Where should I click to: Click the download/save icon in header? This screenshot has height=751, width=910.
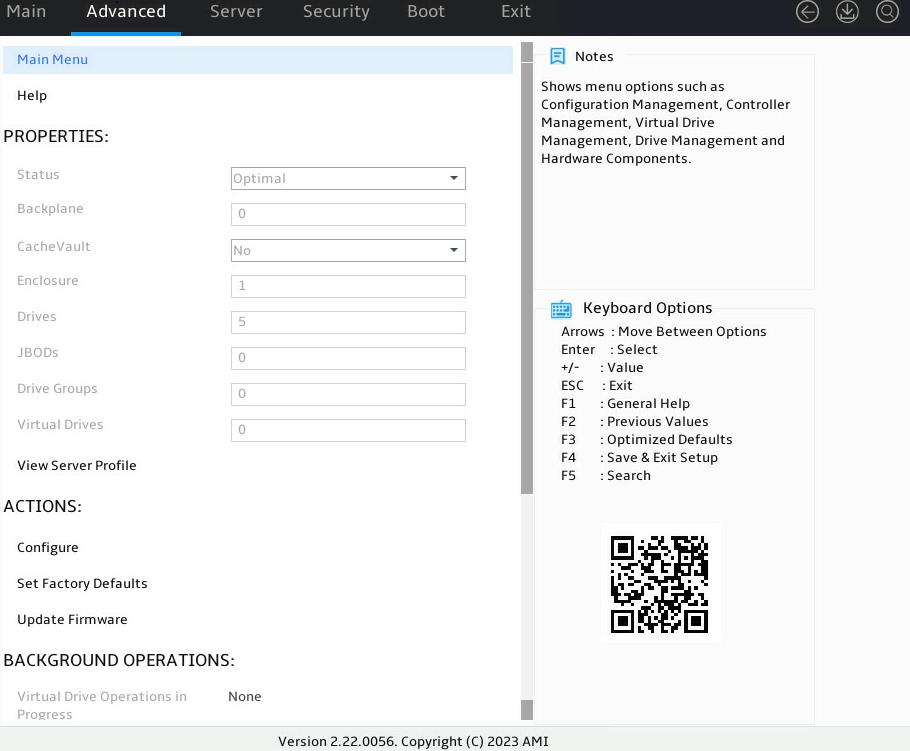[847, 12]
